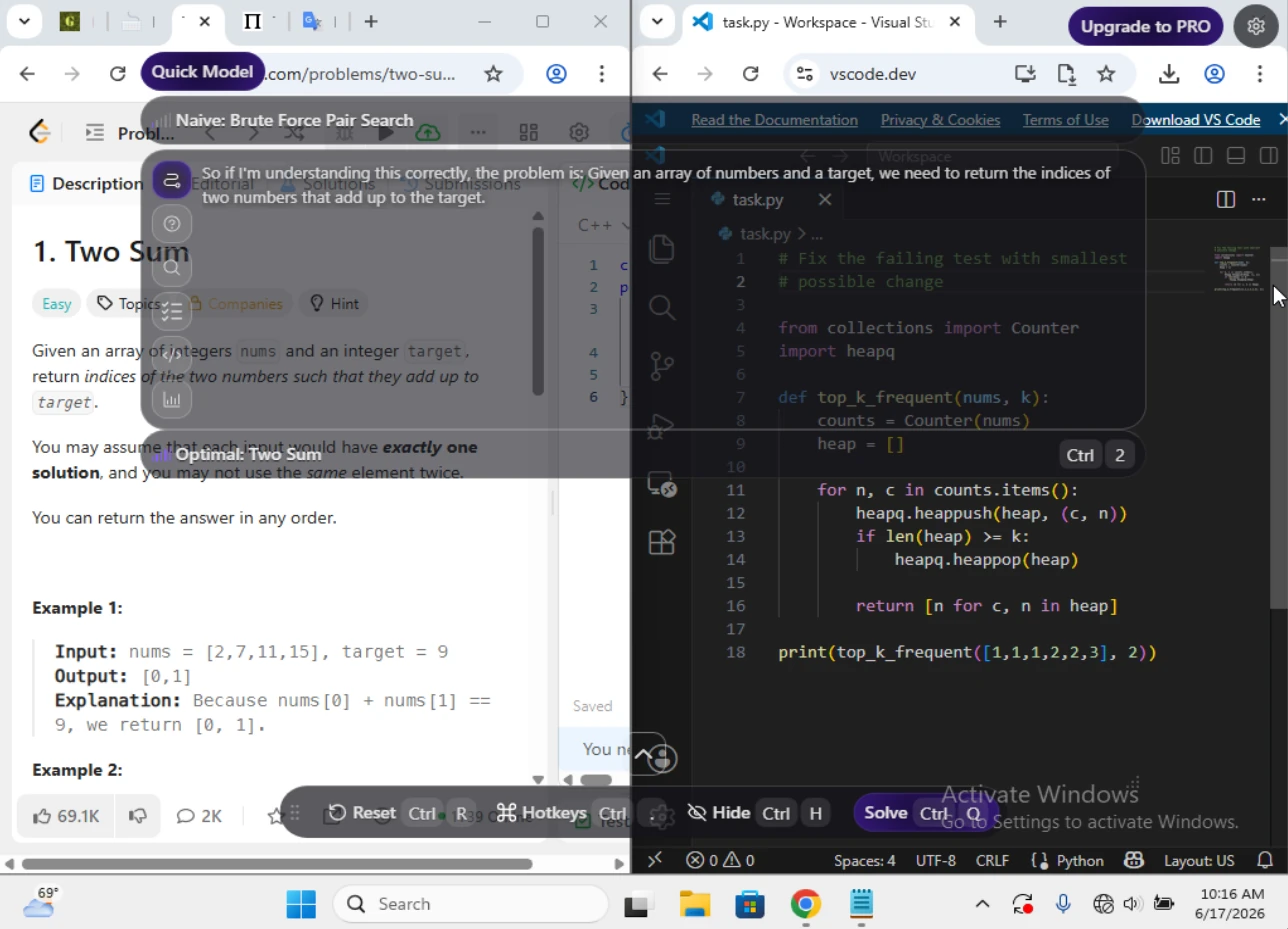Open a new tab in left Chrome window

coord(371,21)
